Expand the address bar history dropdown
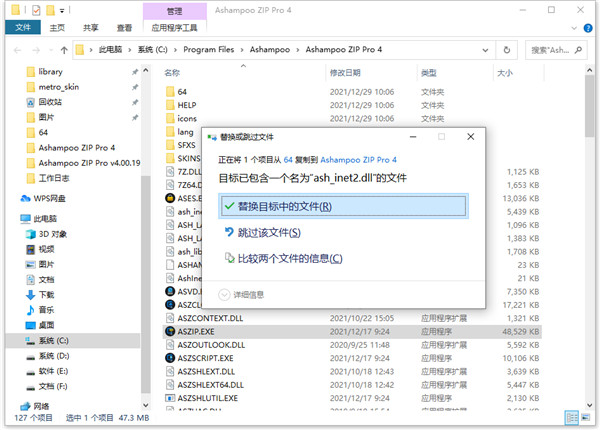The image size is (600, 430). 485,50
